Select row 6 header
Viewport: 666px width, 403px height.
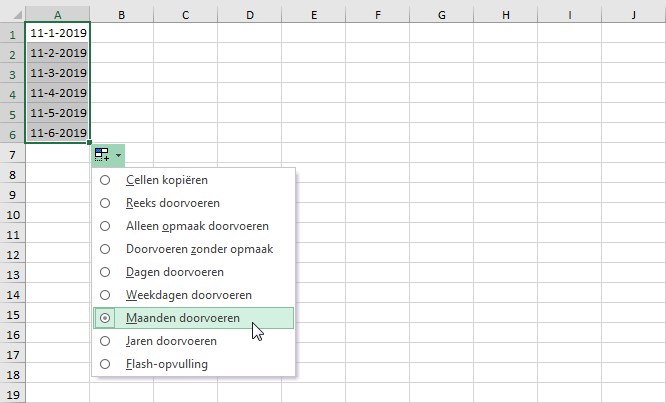[12, 133]
